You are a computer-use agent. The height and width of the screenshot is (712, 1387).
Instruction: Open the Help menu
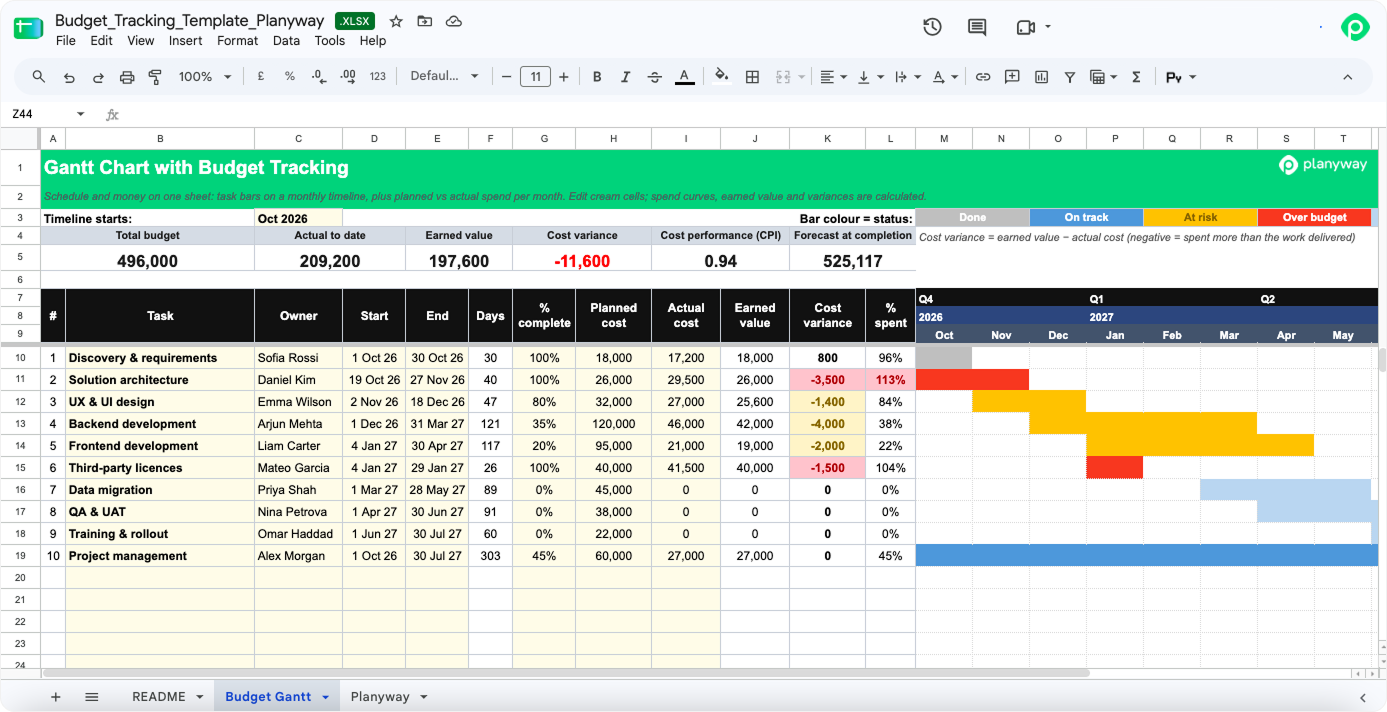point(373,41)
